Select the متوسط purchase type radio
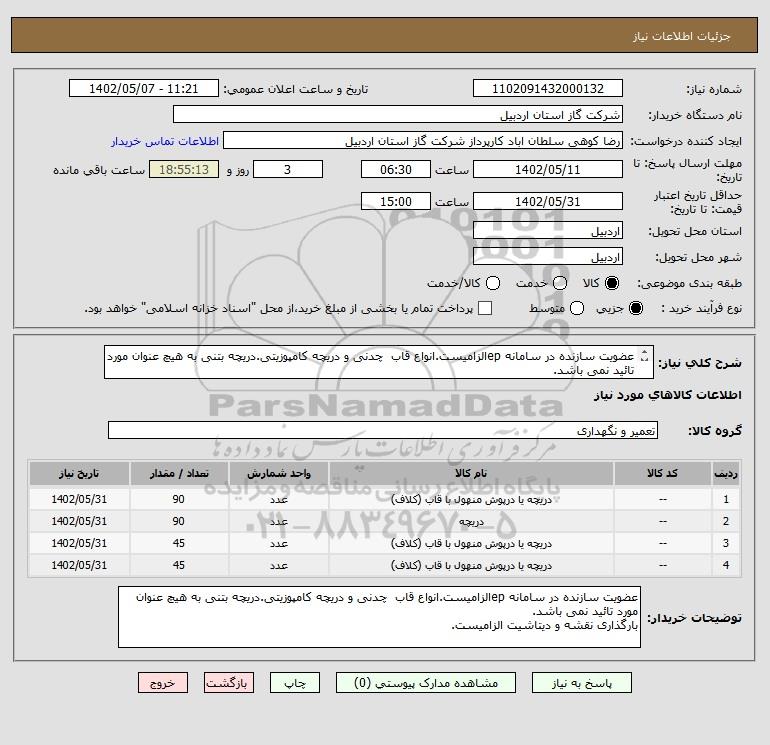 (577, 308)
